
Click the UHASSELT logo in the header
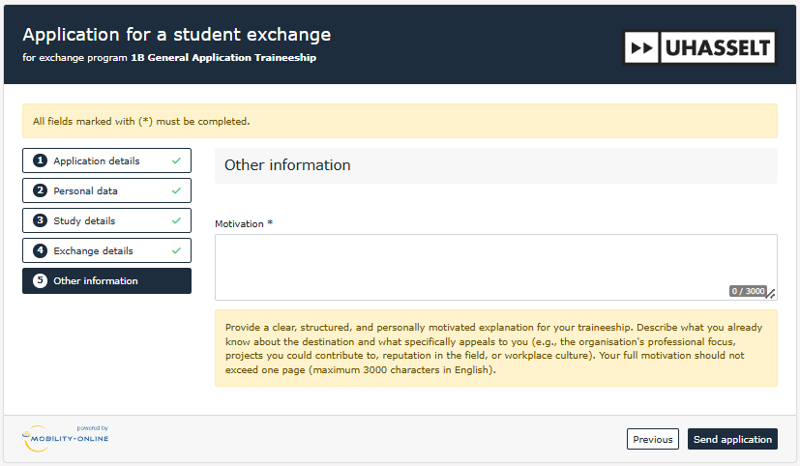pos(700,47)
